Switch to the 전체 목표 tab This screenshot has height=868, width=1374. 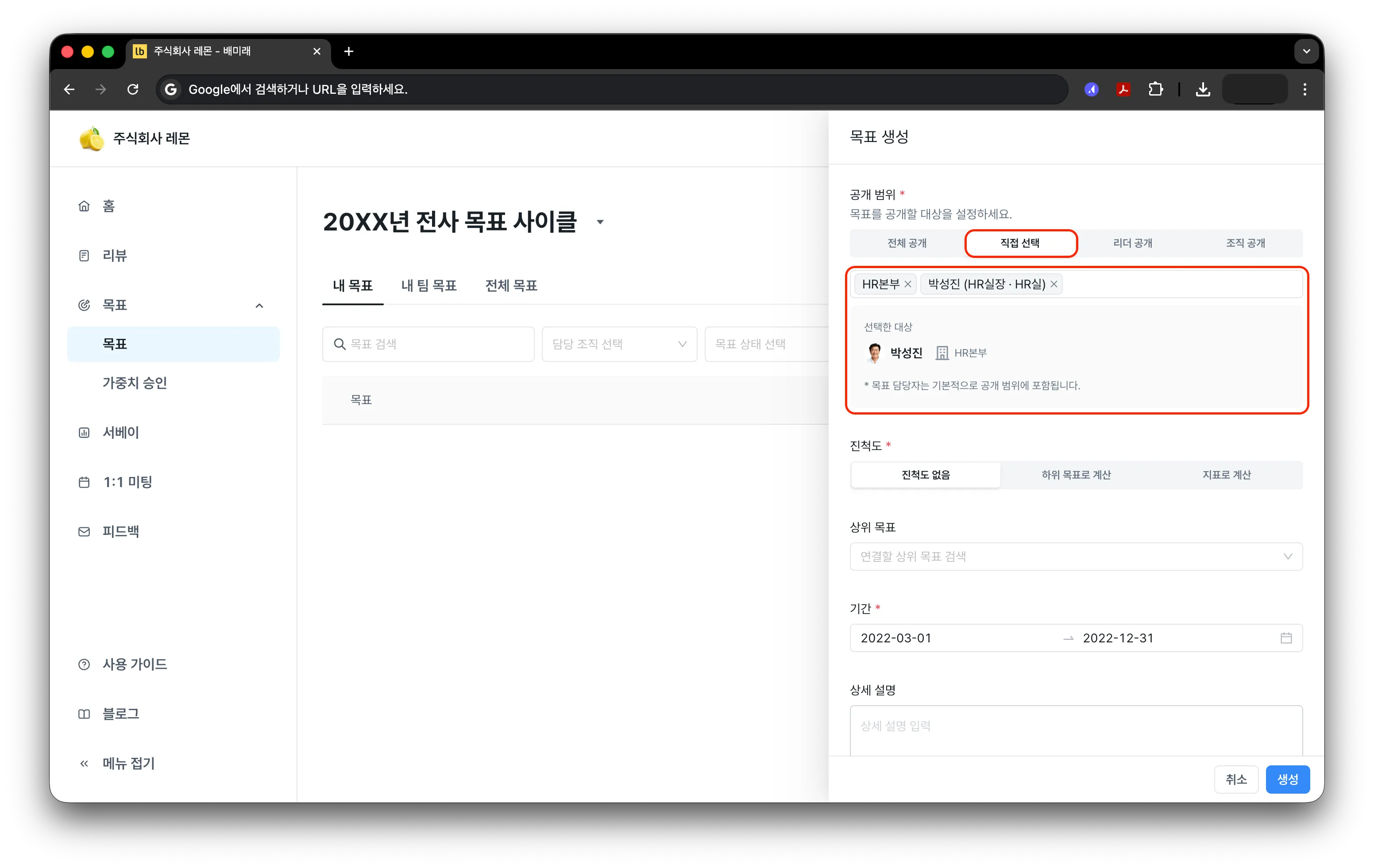[x=511, y=285]
